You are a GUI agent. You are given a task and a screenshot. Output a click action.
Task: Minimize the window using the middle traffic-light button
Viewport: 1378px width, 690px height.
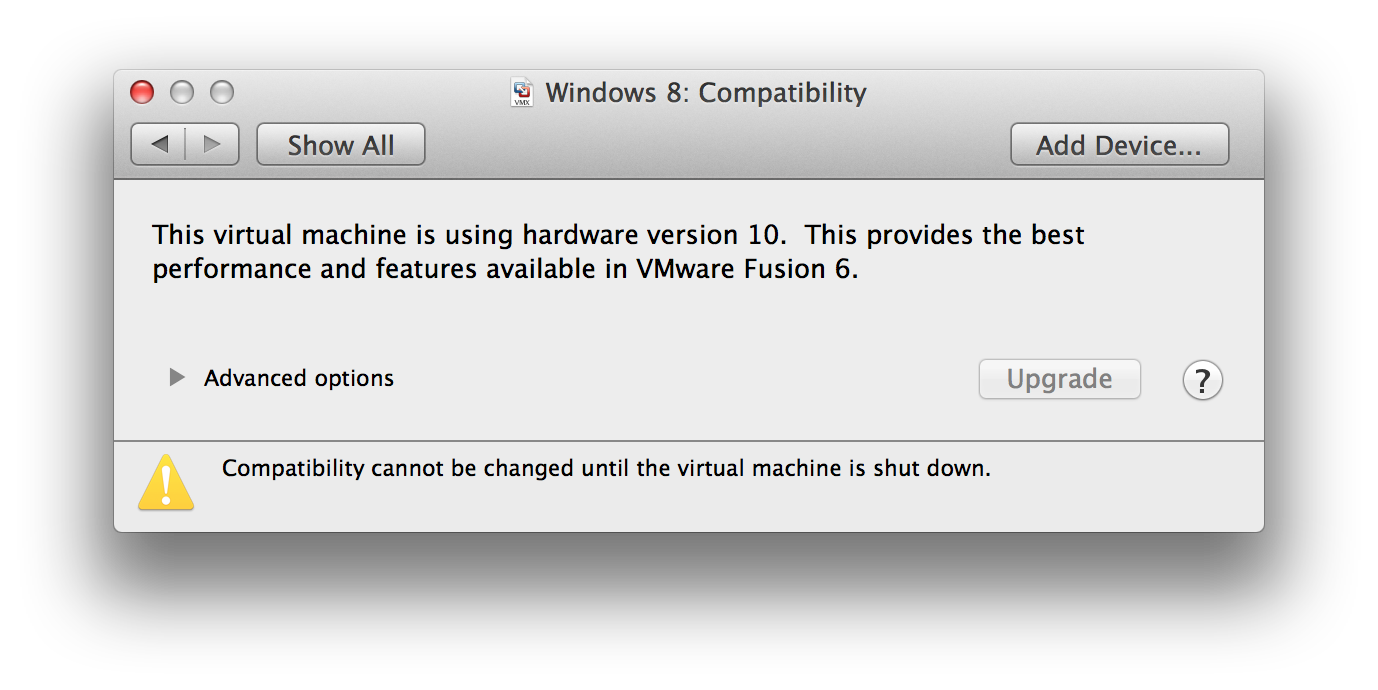(182, 93)
